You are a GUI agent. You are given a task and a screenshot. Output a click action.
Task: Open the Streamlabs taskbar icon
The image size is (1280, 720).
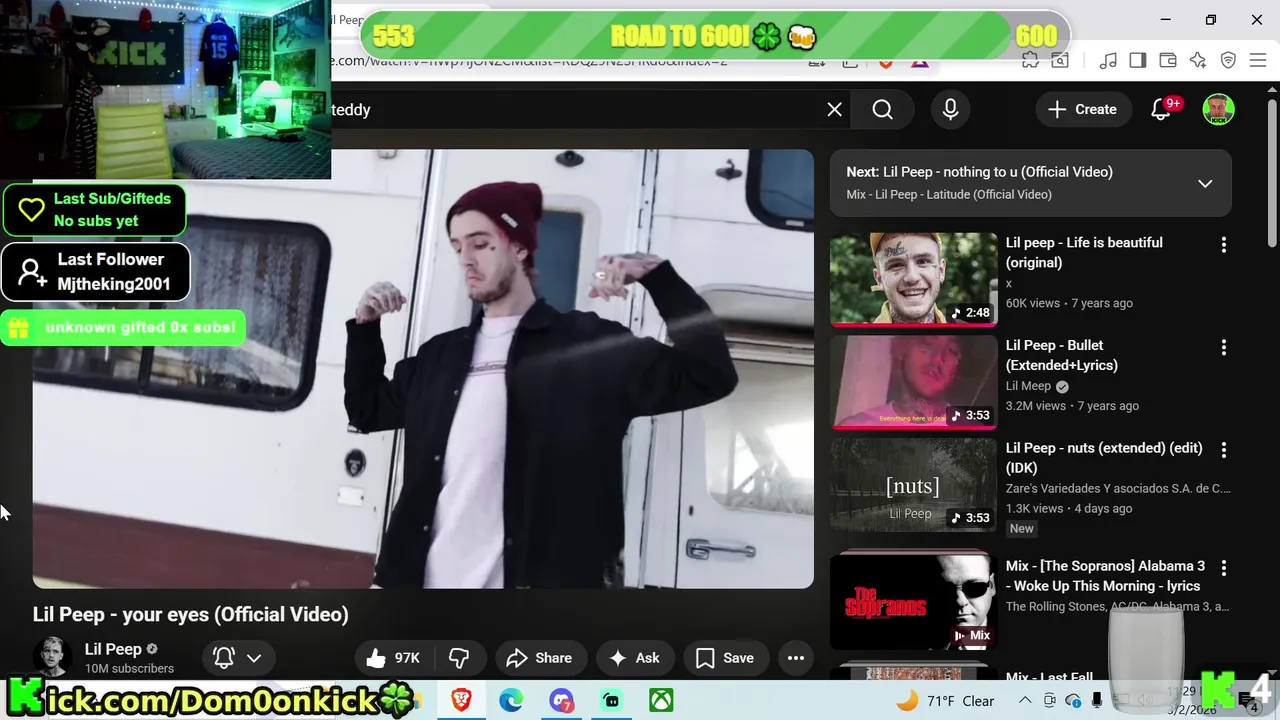(612, 701)
